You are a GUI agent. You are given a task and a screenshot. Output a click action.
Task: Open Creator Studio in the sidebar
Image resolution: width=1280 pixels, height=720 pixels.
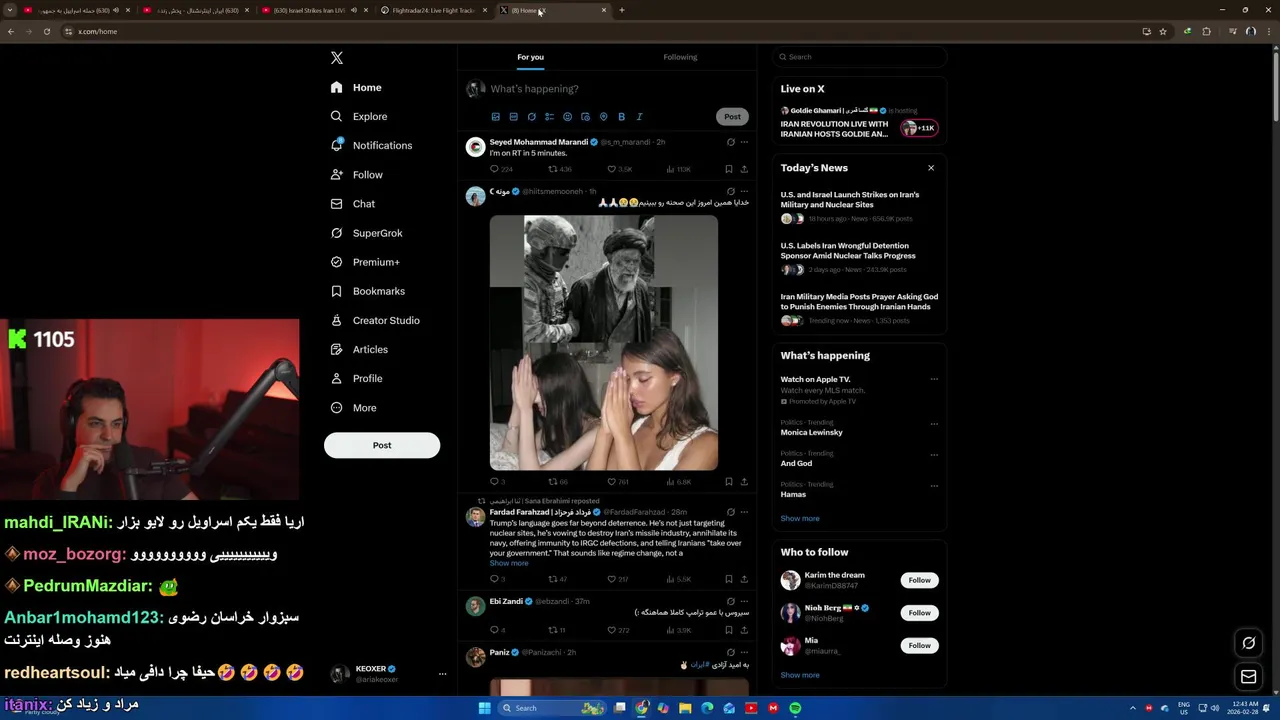pos(375,320)
